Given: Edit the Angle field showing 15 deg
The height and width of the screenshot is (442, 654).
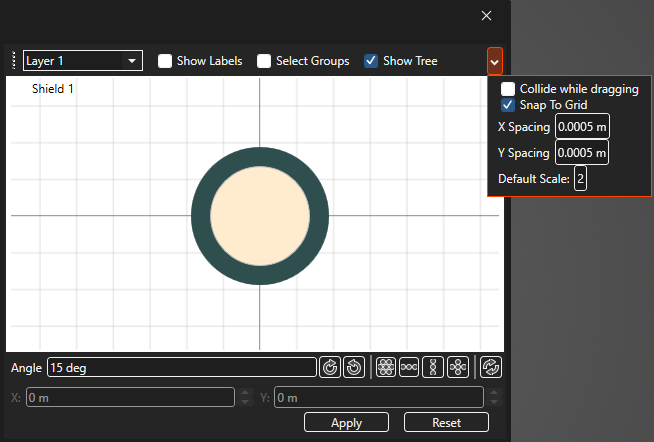Looking at the screenshot, I should coord(182,367).
